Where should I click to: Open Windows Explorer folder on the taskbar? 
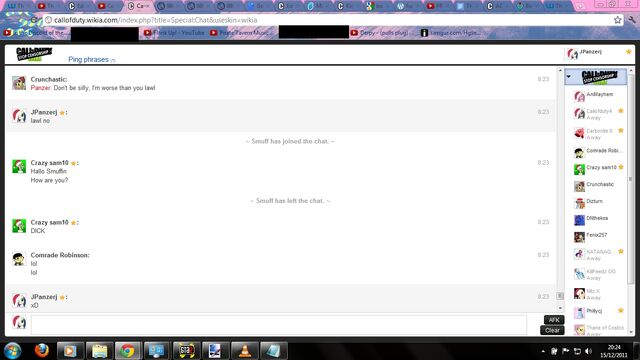99,351
